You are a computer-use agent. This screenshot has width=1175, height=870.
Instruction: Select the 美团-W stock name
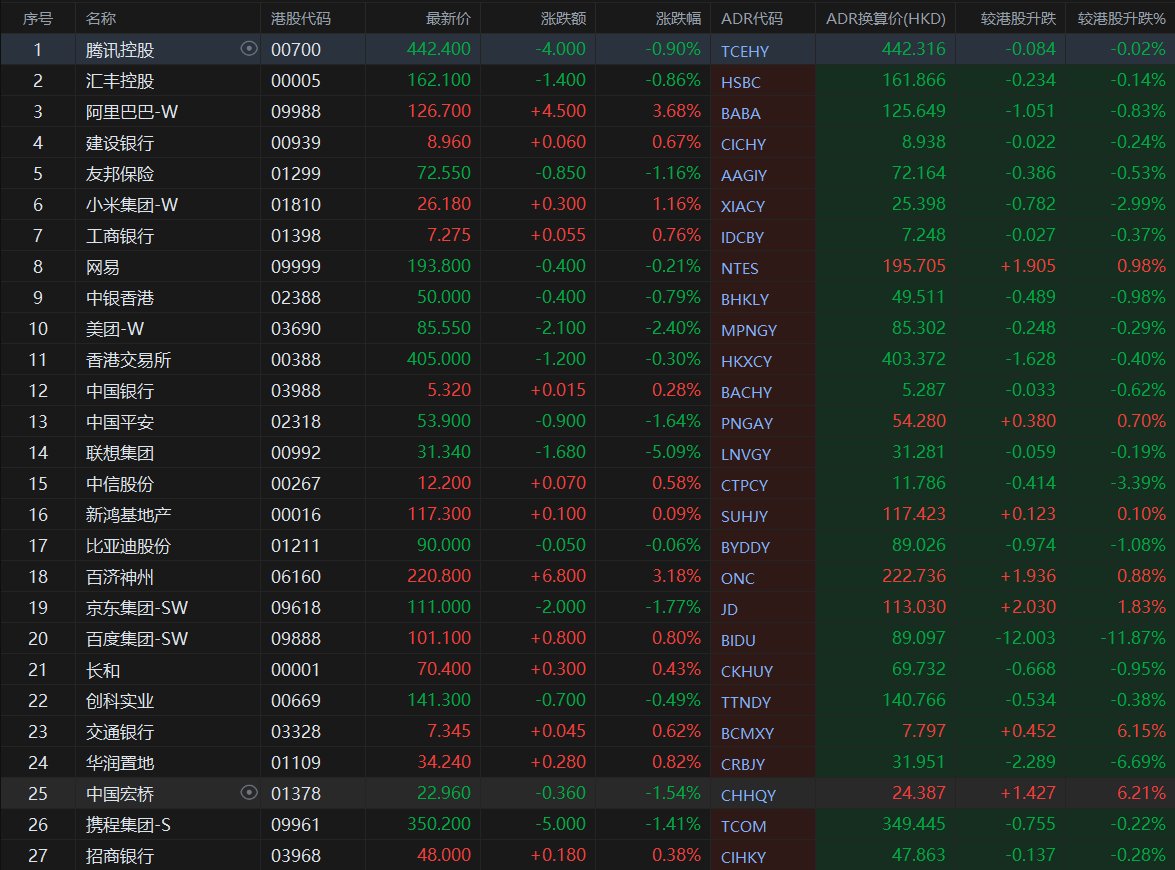[x=115, y=329]
